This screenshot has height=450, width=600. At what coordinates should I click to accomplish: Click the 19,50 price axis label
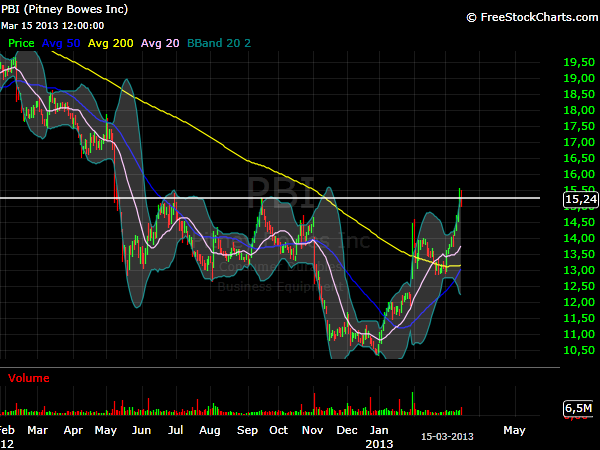[579, 62]
